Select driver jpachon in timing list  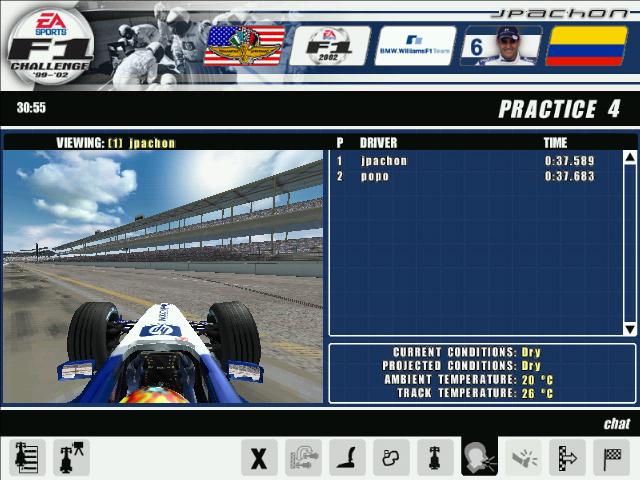pos(384,161)
